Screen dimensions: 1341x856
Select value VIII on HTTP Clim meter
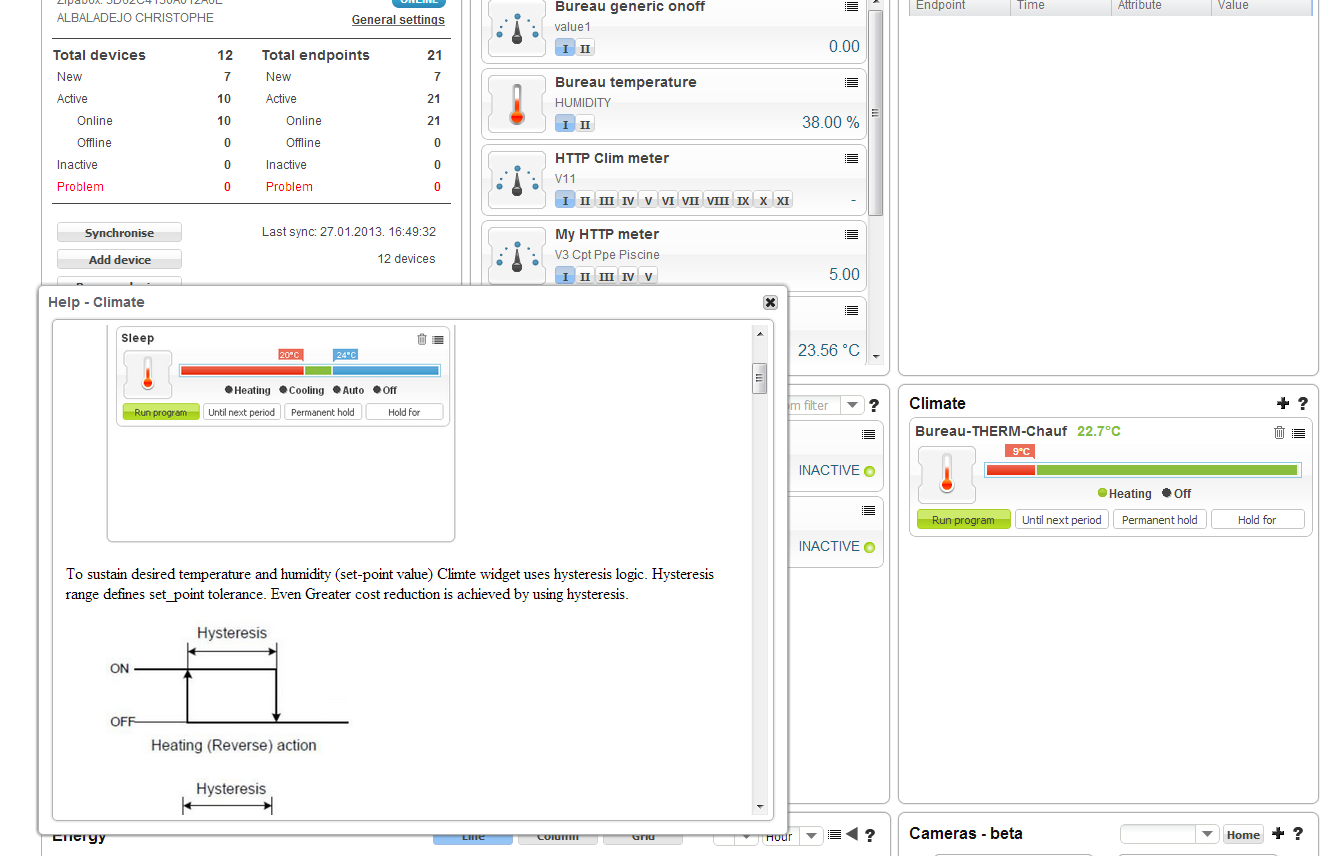tap(717, 200)
